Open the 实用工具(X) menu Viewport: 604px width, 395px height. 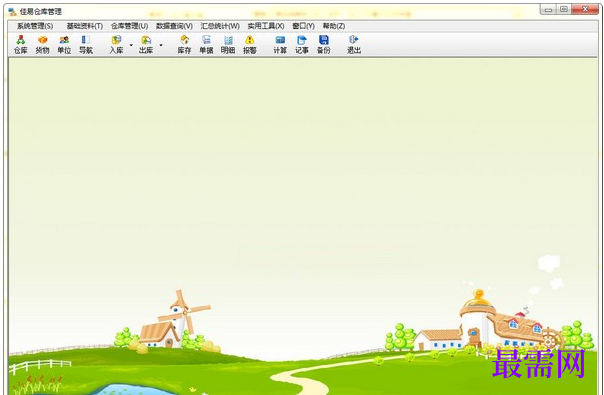pyautogui.click(x=266, y=26)
